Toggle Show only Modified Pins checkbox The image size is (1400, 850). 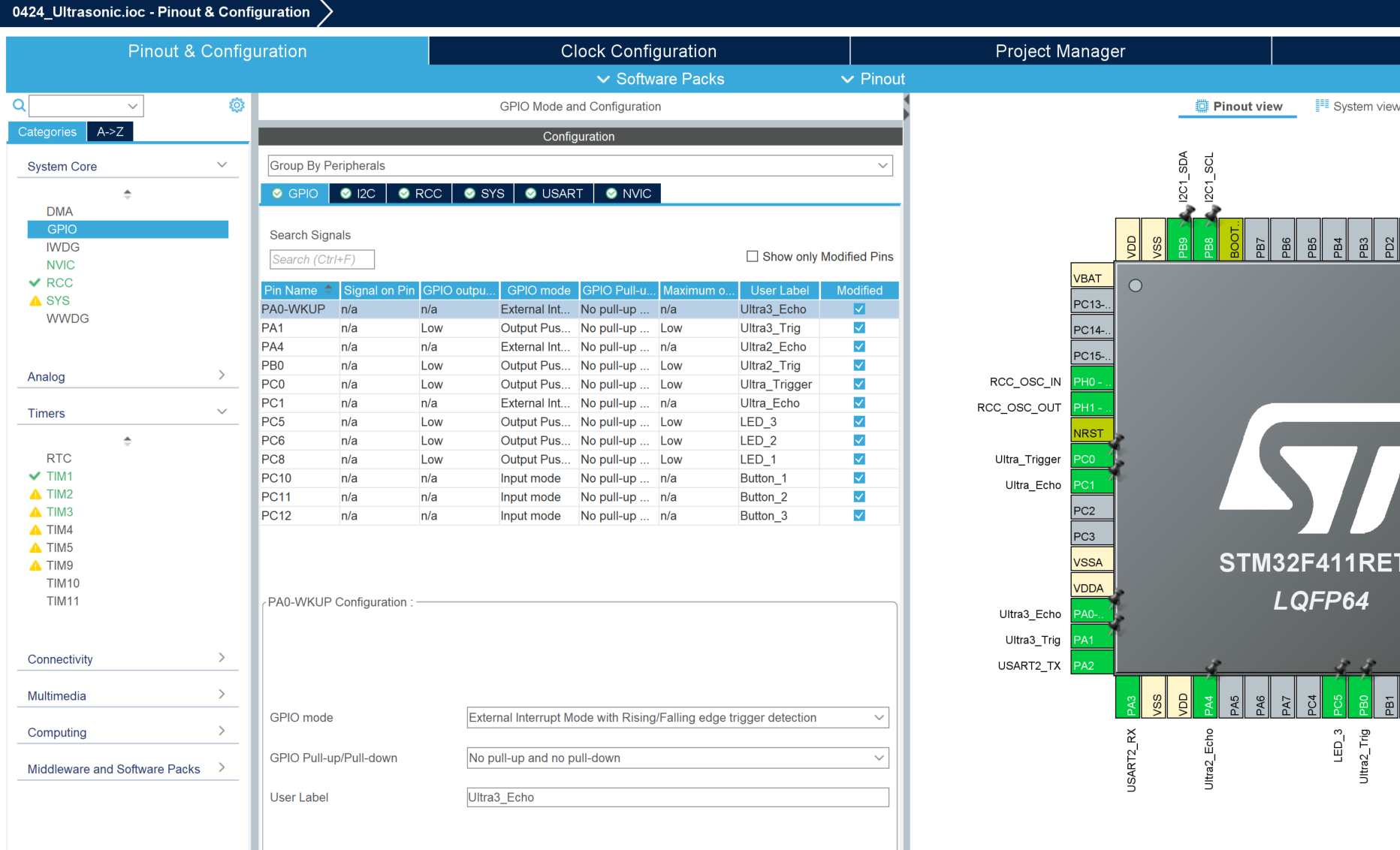752,257
